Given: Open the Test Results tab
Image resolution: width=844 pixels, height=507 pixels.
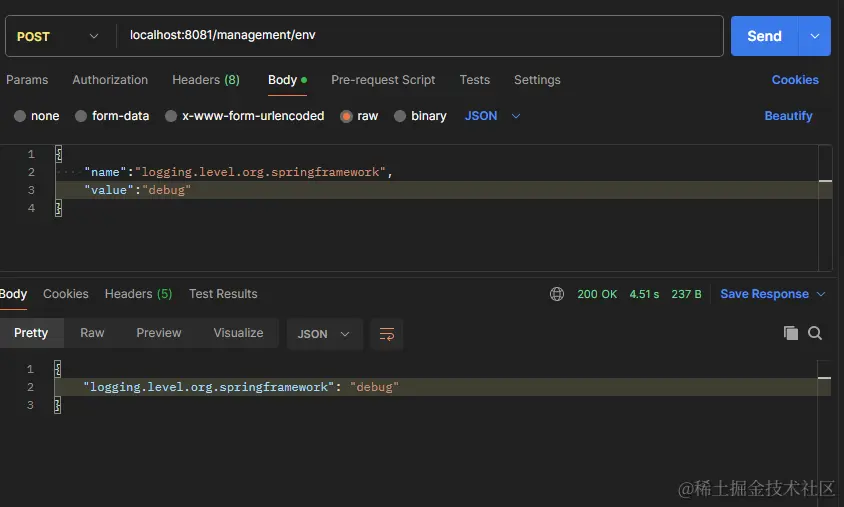Looking at the screenshot, I should (x=223, y=294).
